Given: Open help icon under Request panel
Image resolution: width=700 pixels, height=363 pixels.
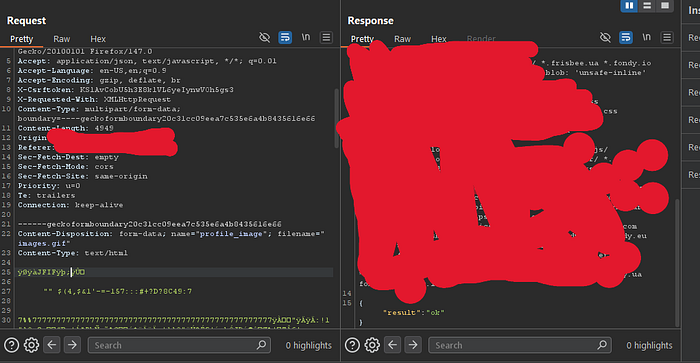Looking at the screenshot, I should click(12, 345).
